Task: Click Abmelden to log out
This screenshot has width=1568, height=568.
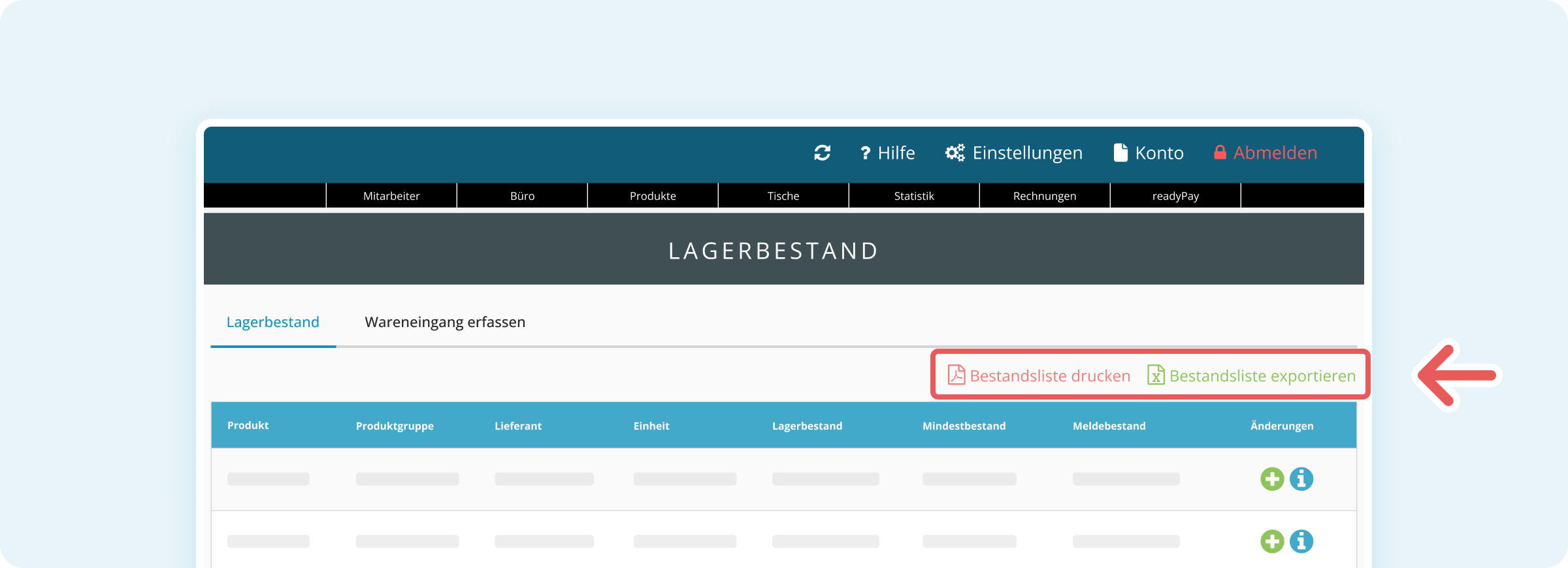Action: coord(1266,153)
